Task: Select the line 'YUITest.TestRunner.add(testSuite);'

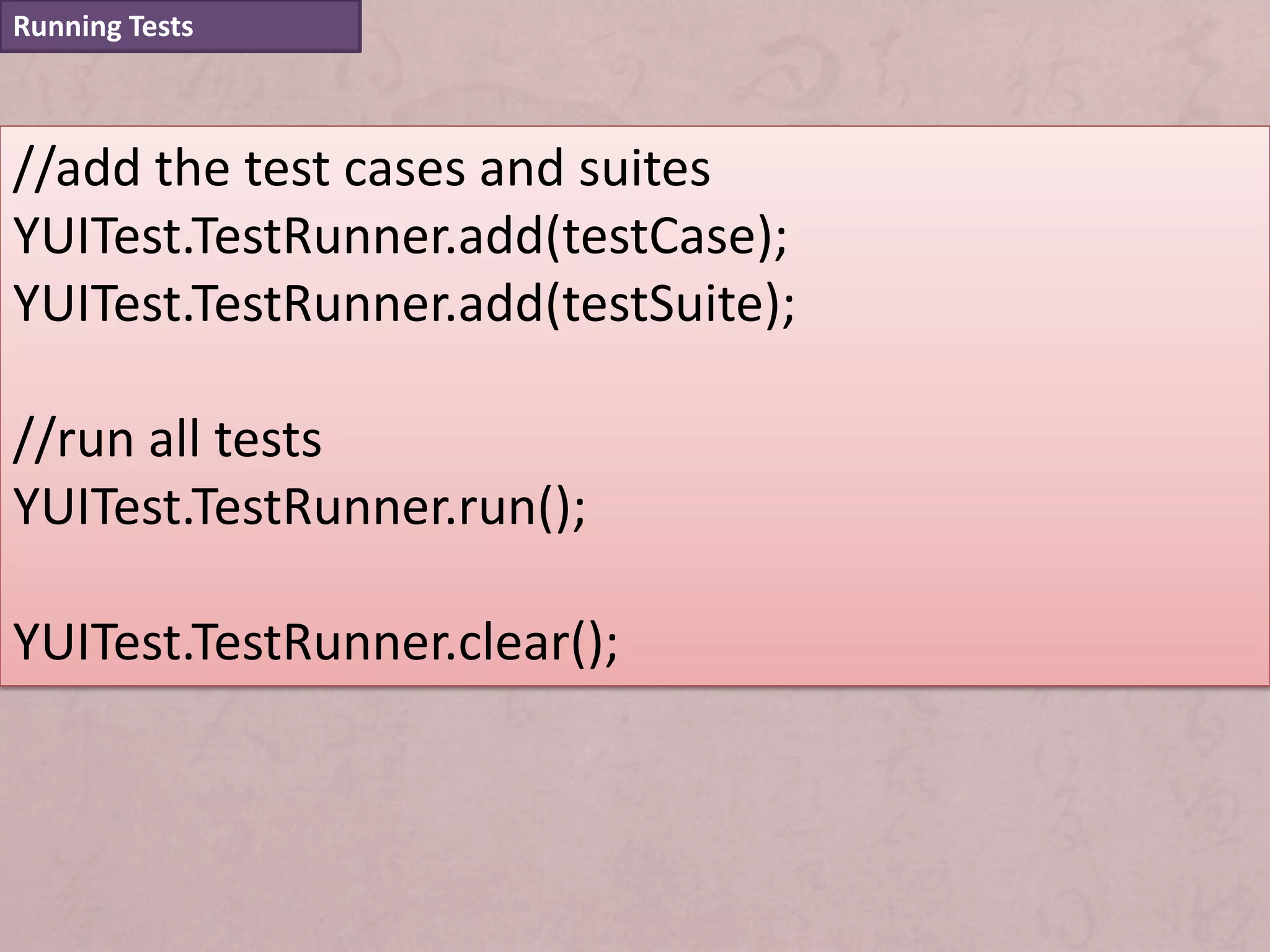Action: point(404,304)
